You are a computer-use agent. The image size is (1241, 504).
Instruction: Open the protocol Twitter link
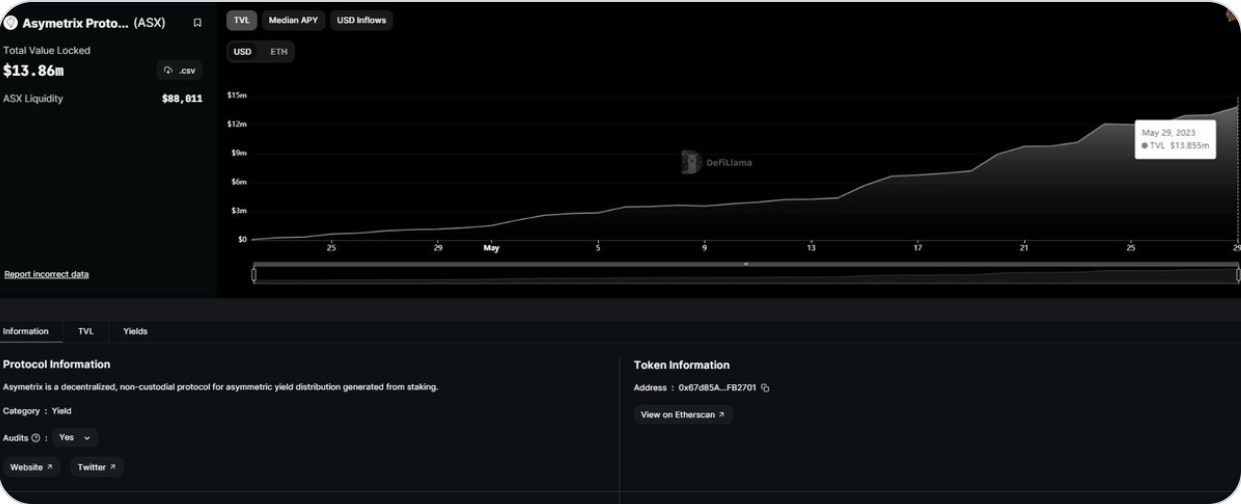(x=97, y=467)
